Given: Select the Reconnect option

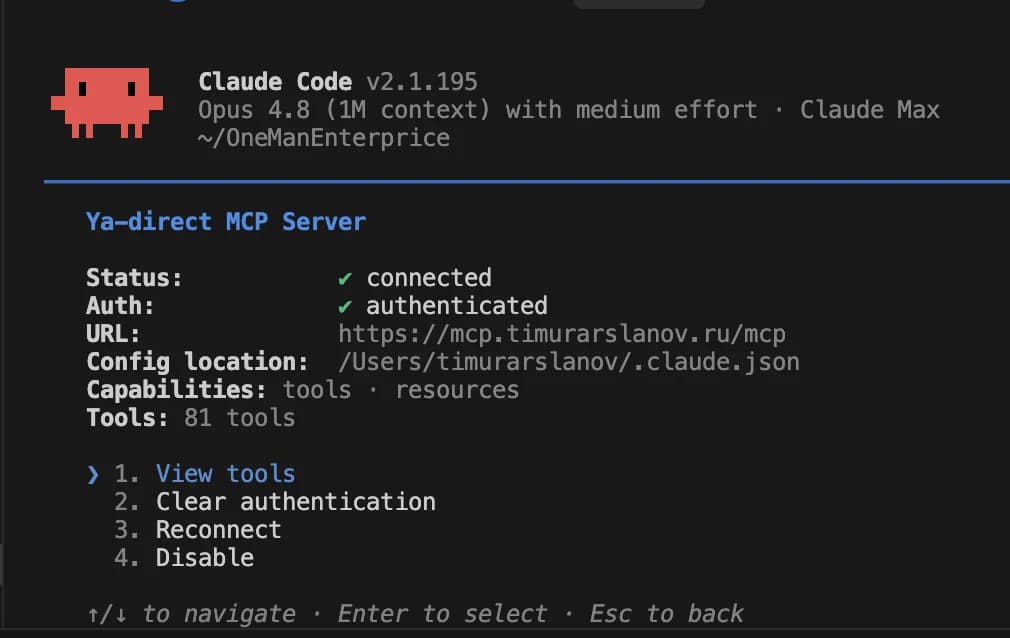Looking at the screenshot, I should tap(218, 530).
